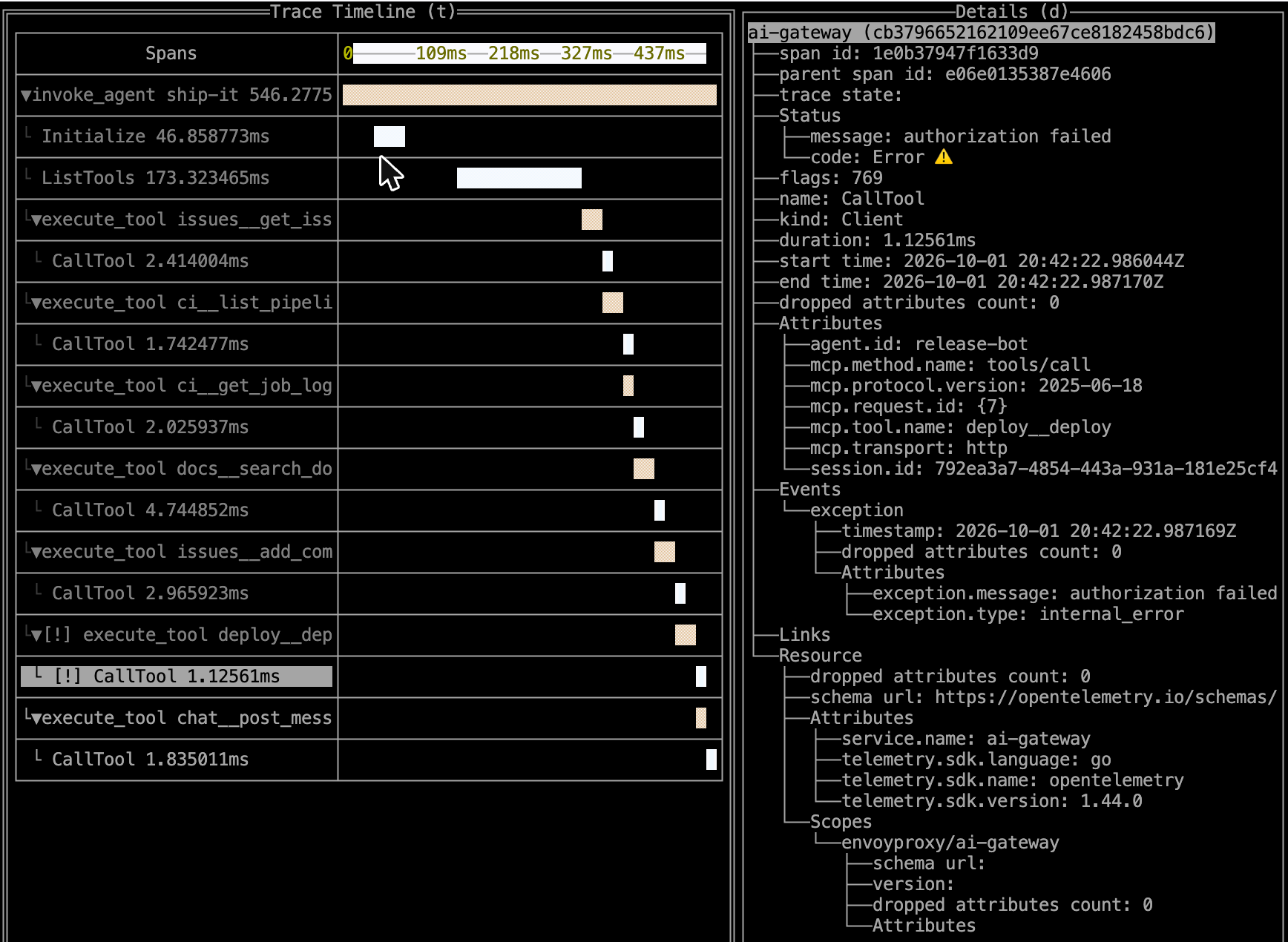The image size is (1288, 942).
Task: Select the exception.type: internal_error line
Action: coord(1028,614)
